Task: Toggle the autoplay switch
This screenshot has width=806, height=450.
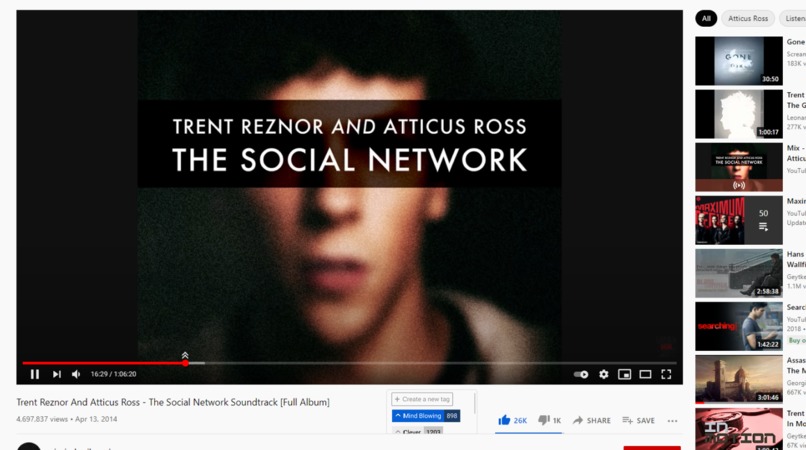Action: coord(581,374)
